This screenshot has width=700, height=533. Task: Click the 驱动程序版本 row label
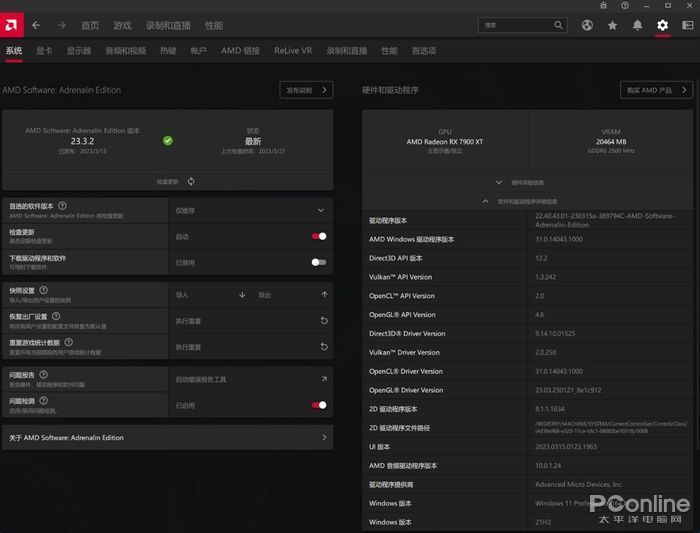coord(388,221)
